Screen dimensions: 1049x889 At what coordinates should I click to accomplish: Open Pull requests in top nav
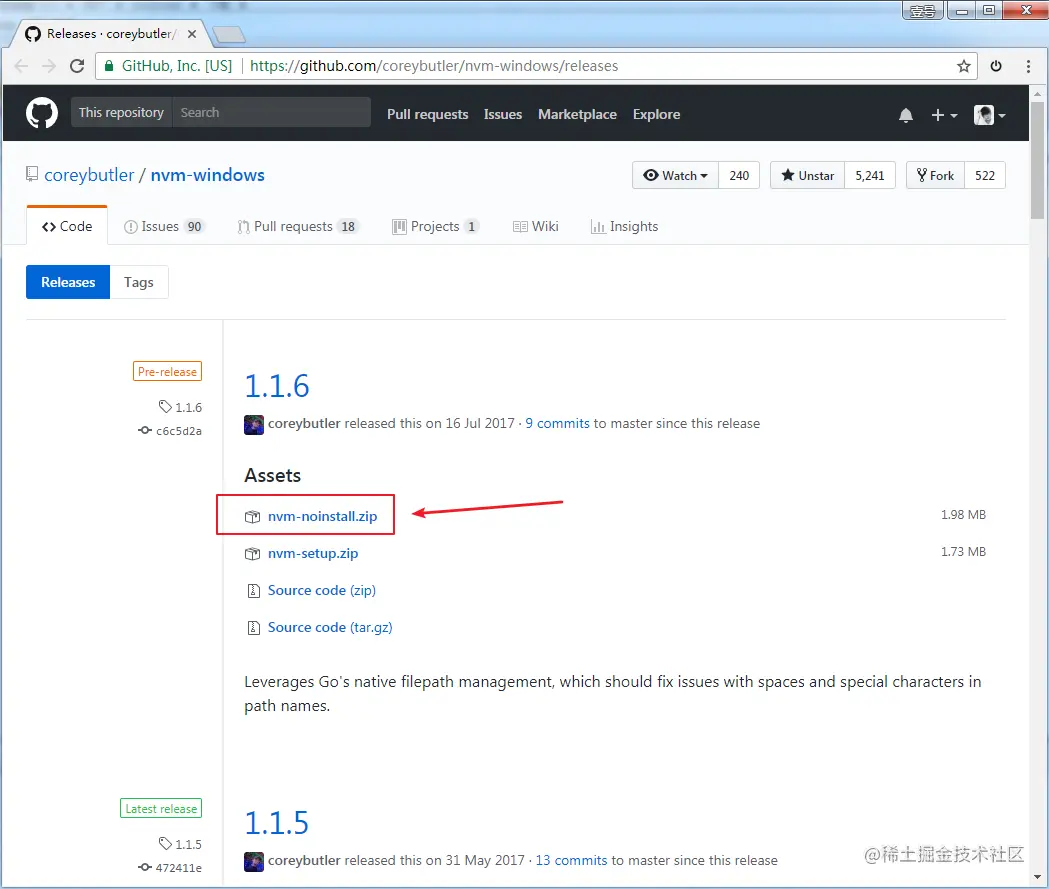[427, 114]
